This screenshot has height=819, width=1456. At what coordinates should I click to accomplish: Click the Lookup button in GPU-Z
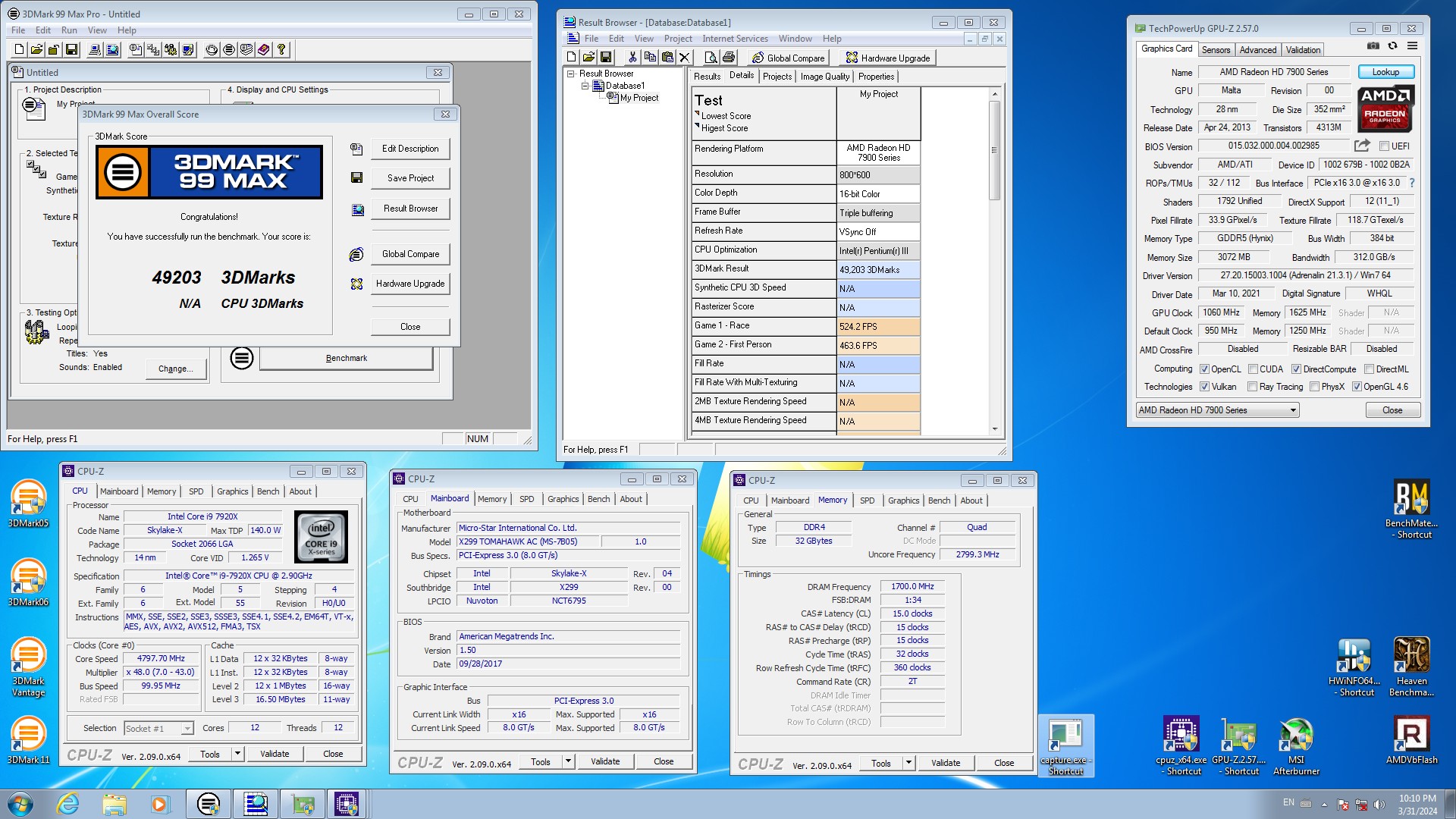pos(1385,72)
